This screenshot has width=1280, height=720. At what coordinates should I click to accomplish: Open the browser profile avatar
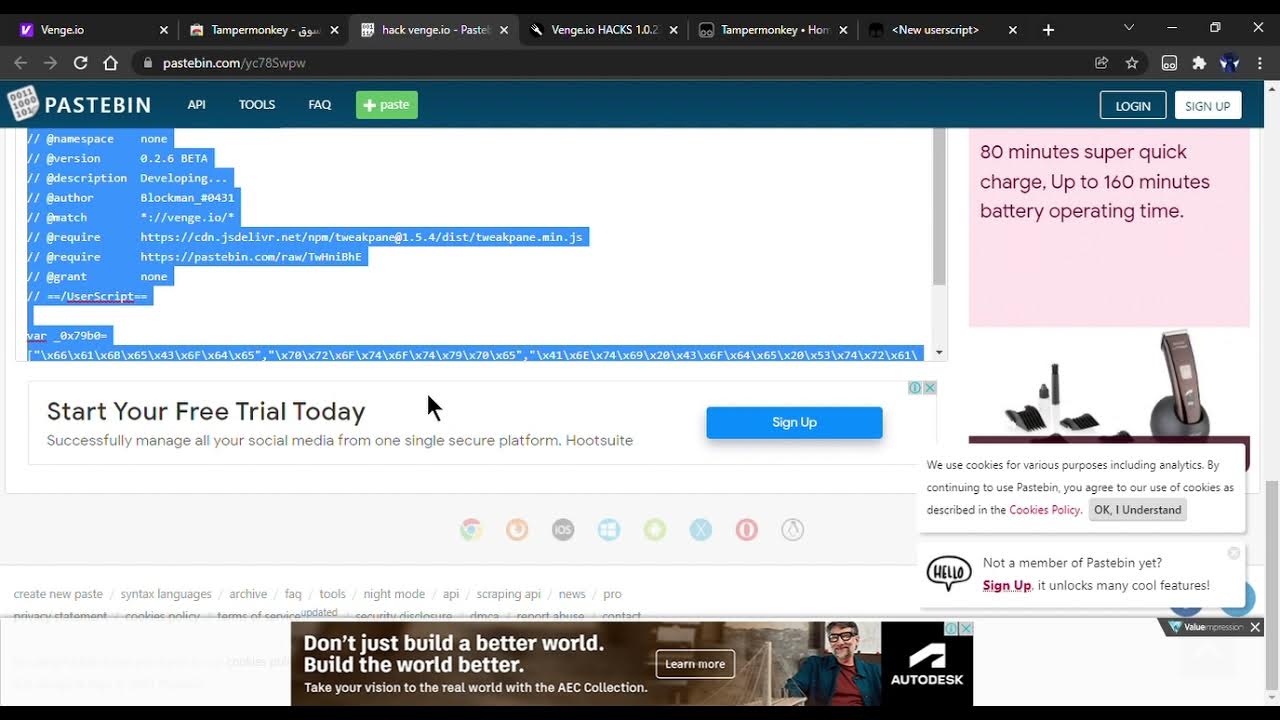tap(1230, 63)
